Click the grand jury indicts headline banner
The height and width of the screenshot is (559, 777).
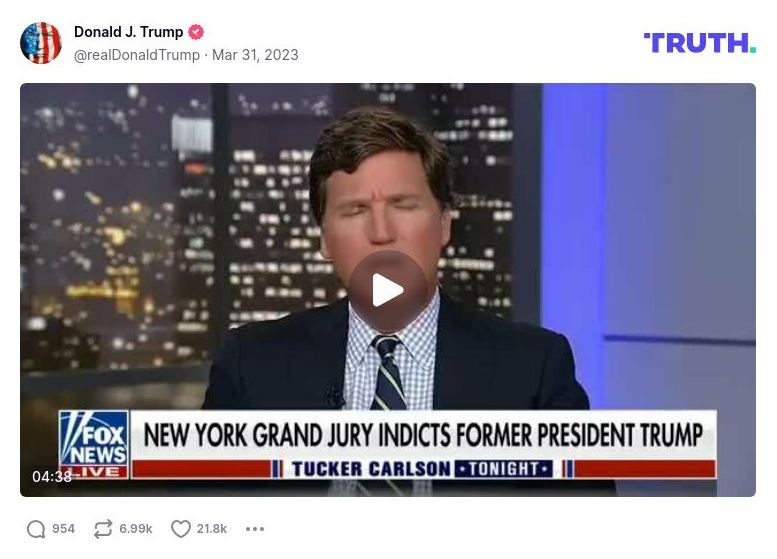[x=423, y=435]
